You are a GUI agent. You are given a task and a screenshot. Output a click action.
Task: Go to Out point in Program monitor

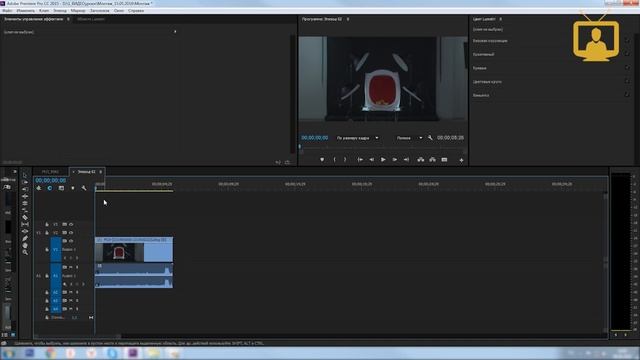tap(406, 160)
